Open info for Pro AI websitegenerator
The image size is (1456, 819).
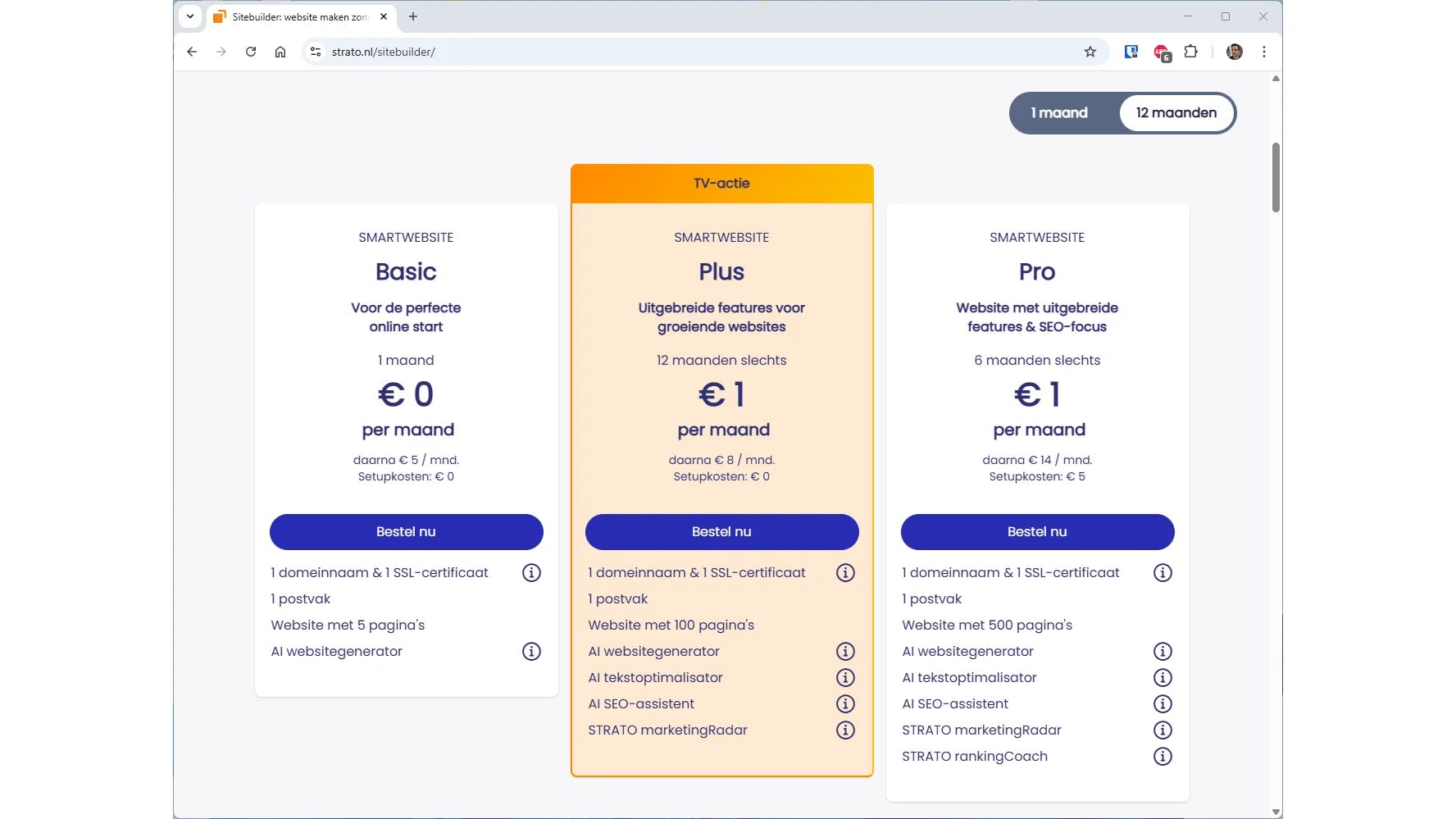[1163, 652]
